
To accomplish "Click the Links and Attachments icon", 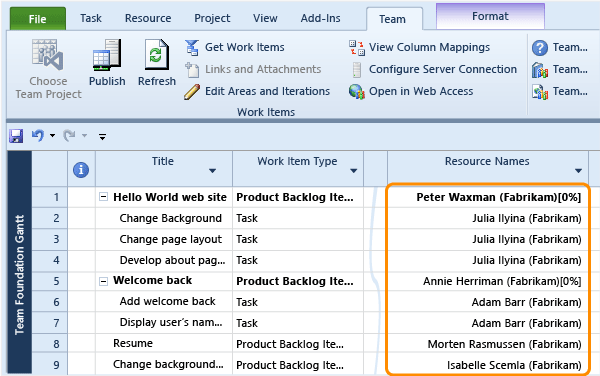I will click(192, 70).
